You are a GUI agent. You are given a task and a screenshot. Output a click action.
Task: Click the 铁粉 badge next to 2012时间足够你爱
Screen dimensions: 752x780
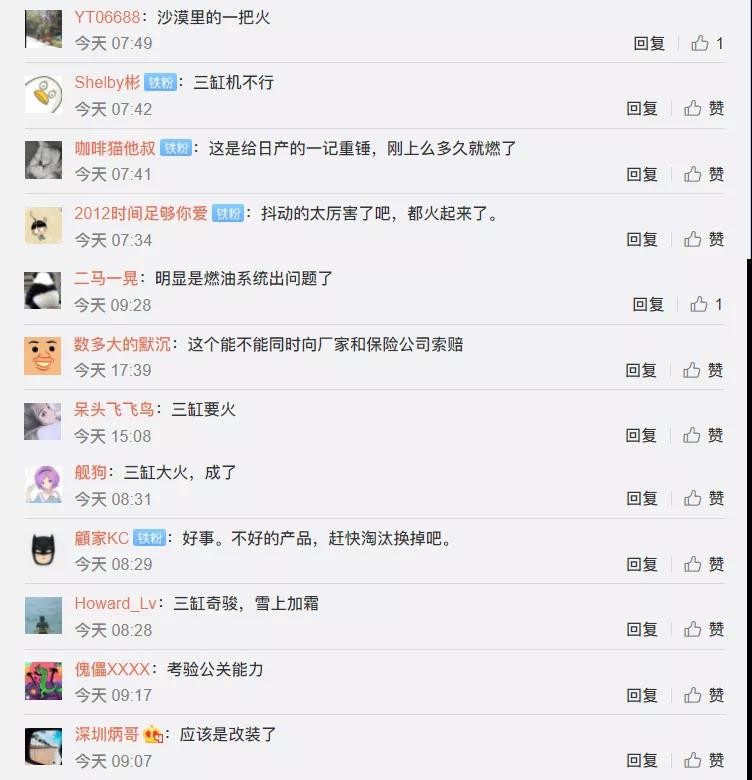228,213
